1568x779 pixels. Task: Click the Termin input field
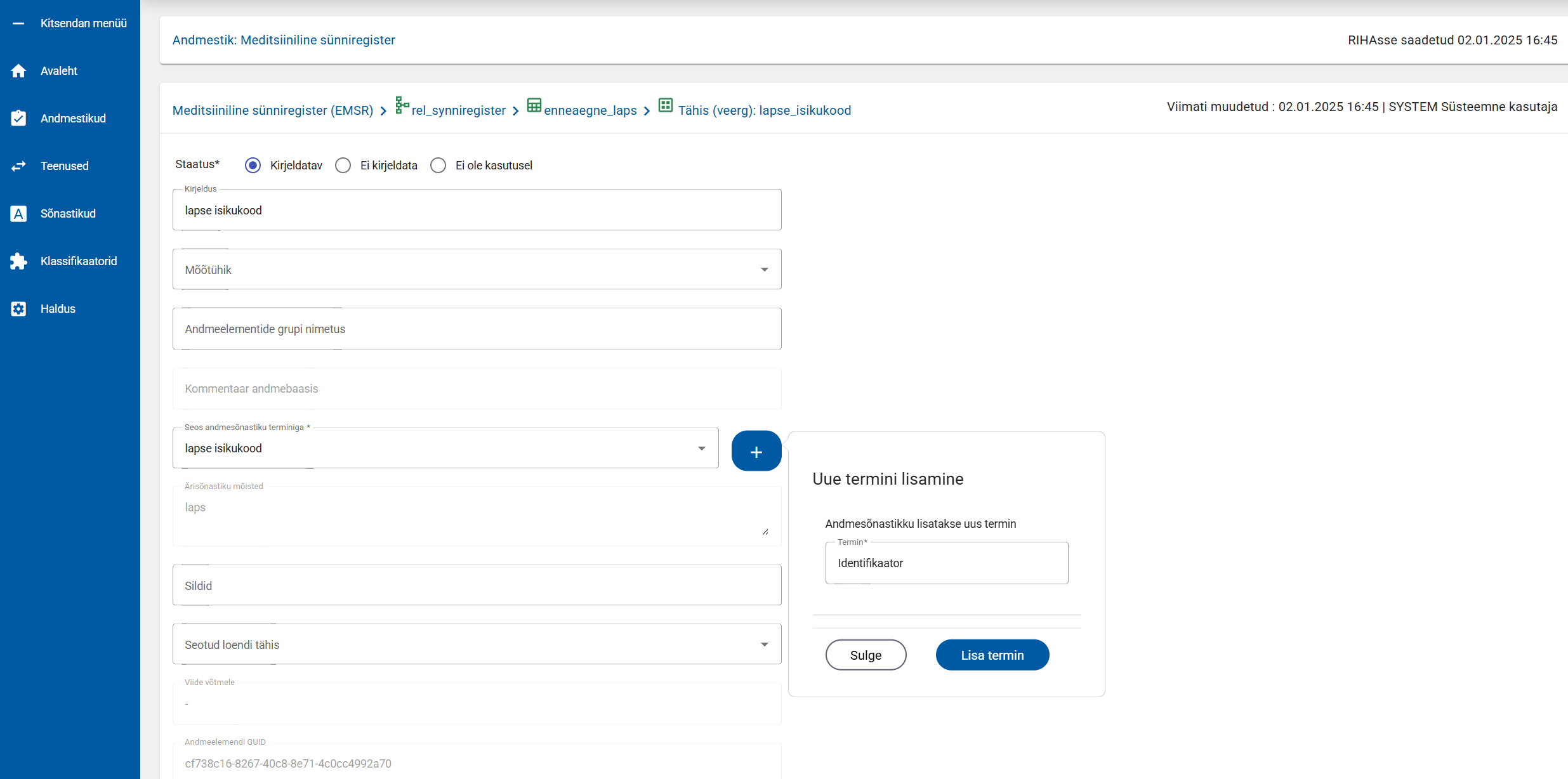[946, 563]
